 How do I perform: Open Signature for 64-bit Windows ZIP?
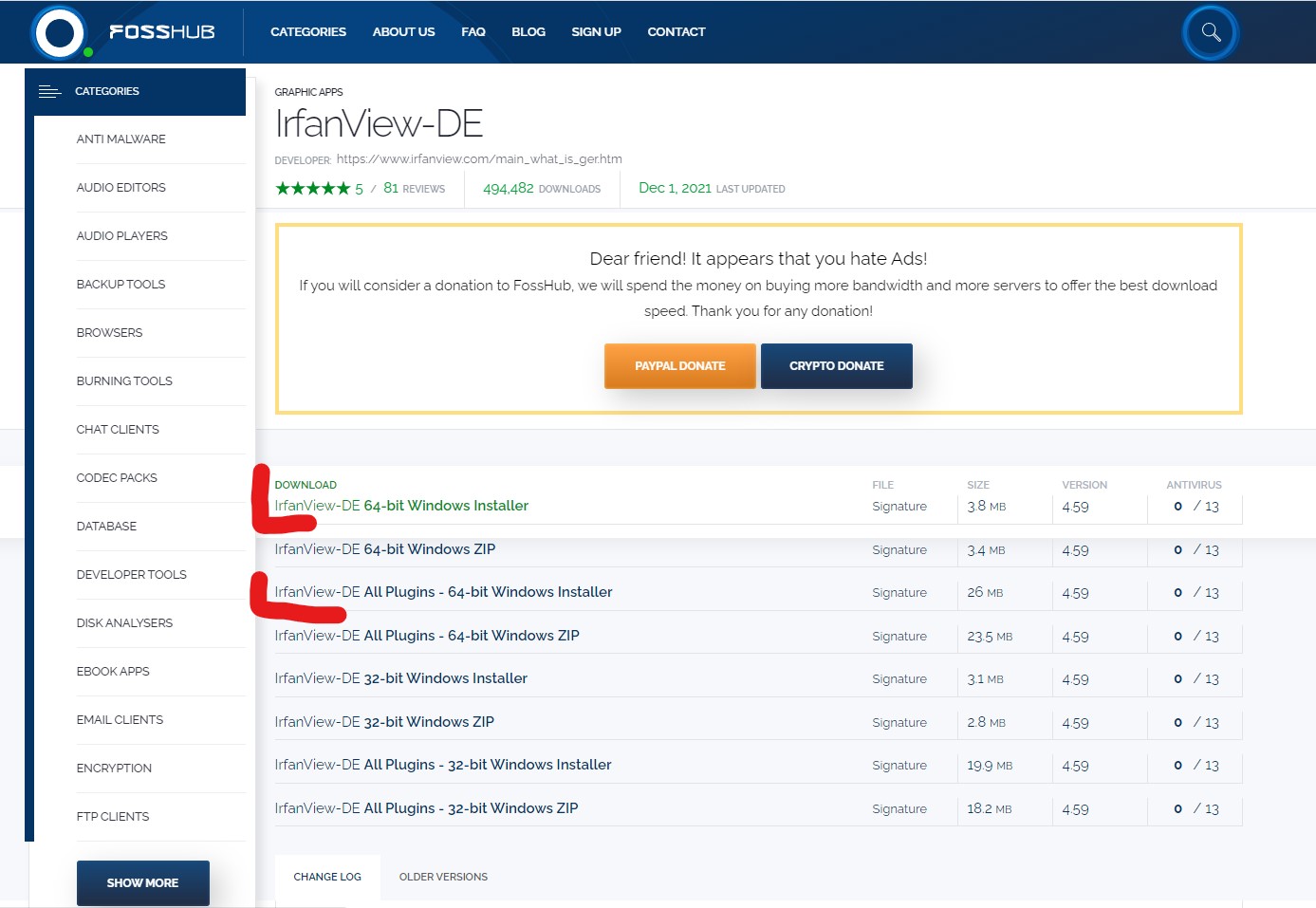[899, 550]
